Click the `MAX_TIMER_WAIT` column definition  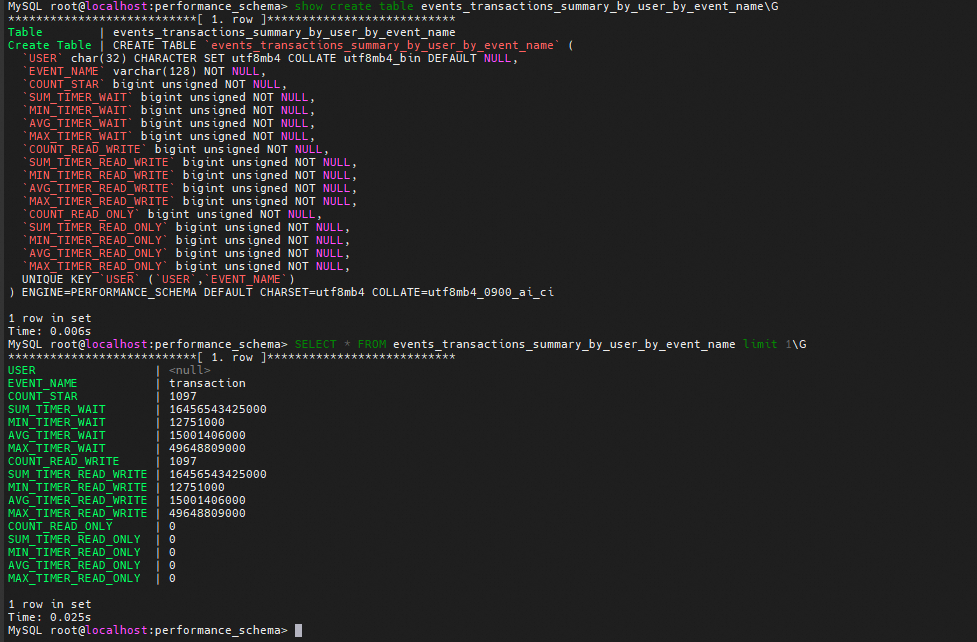coord(168,136)
